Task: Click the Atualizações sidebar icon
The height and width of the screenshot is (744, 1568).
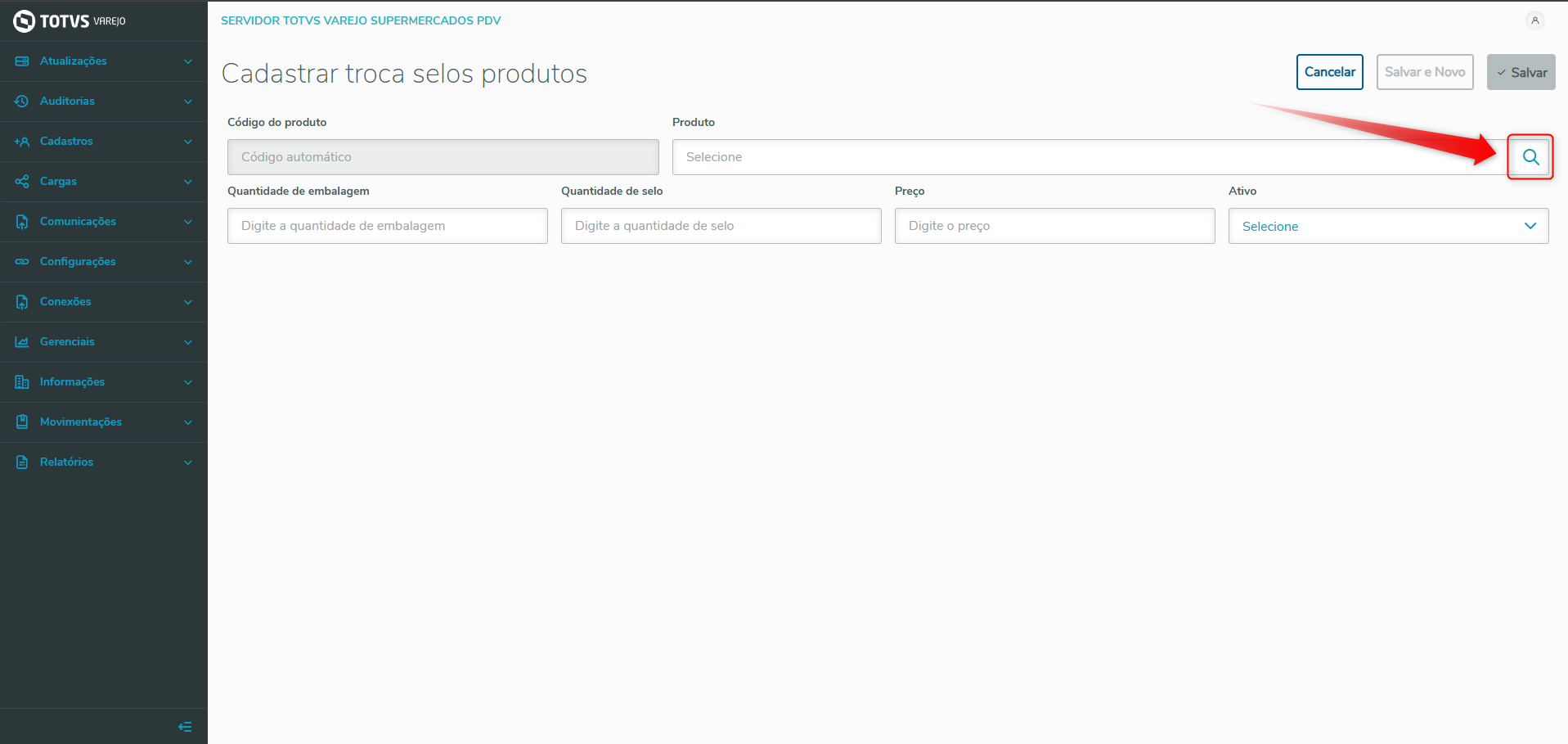Action: pos(22,61)
